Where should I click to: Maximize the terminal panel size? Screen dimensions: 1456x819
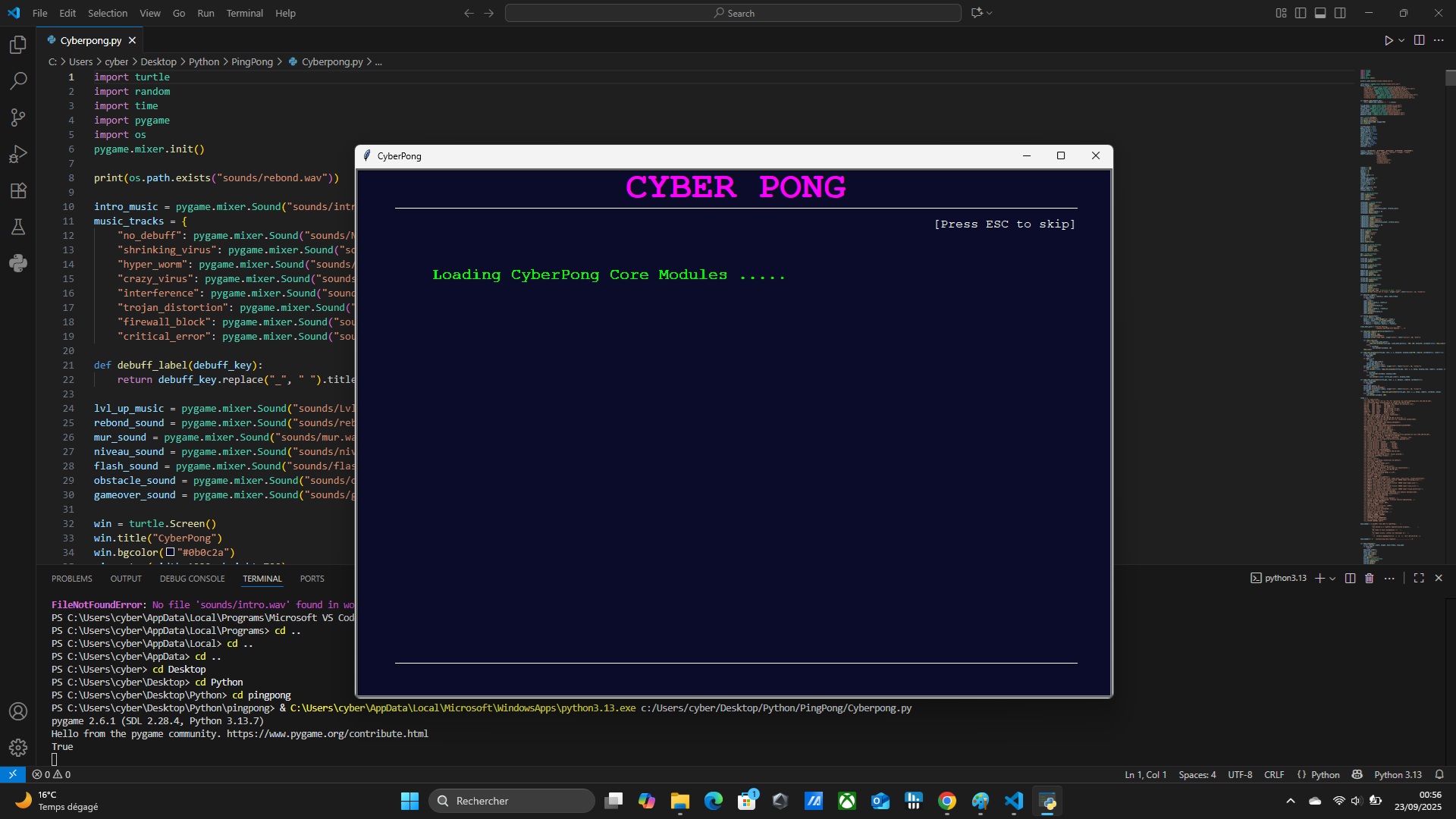1419,579
